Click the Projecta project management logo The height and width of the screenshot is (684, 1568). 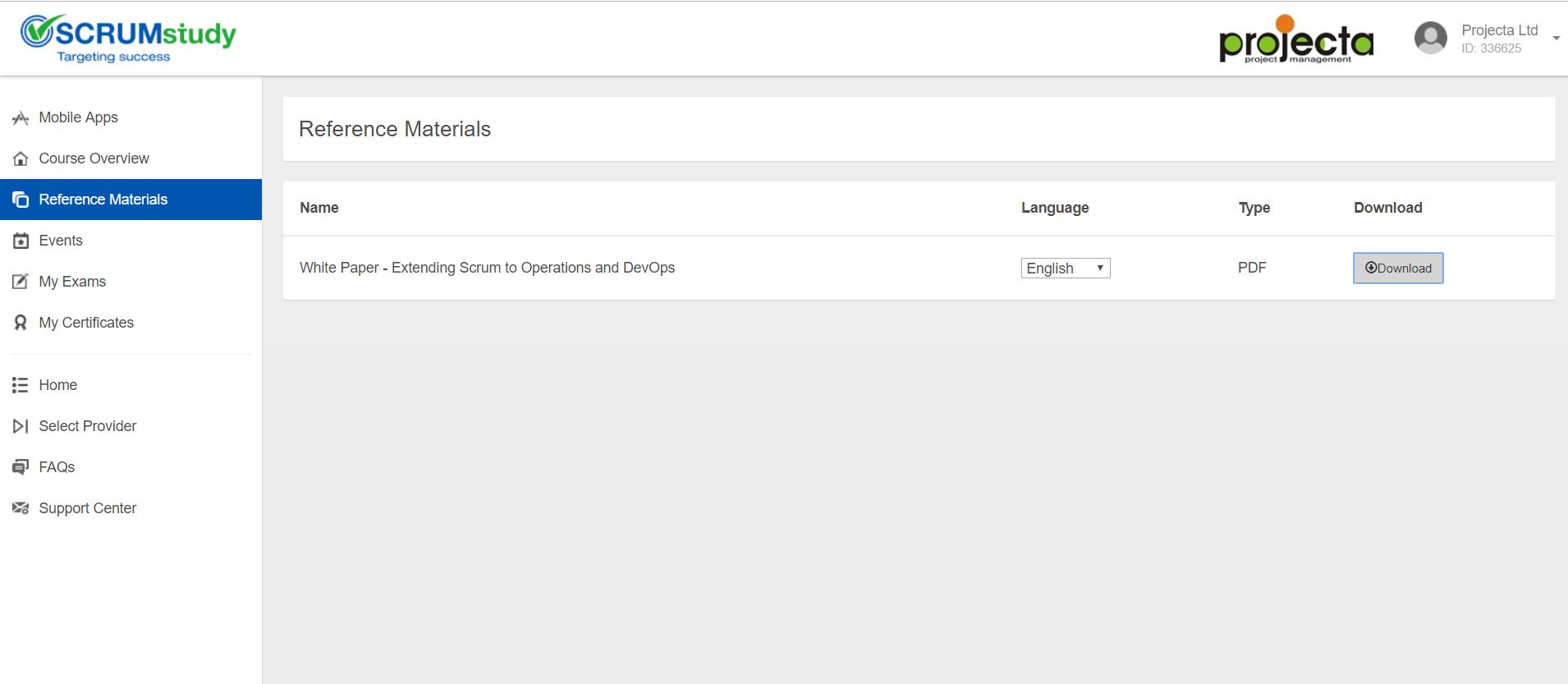point(1296,39)
